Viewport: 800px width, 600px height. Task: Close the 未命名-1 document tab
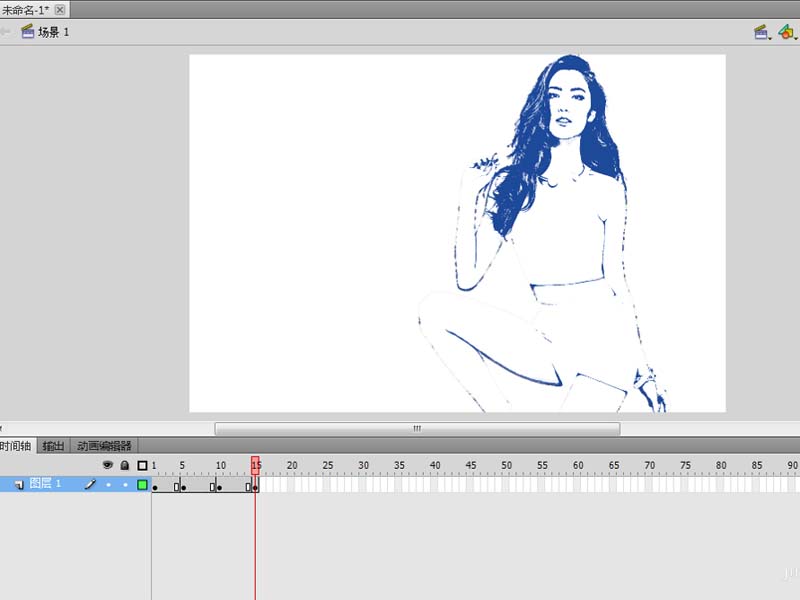pos(60,9)
